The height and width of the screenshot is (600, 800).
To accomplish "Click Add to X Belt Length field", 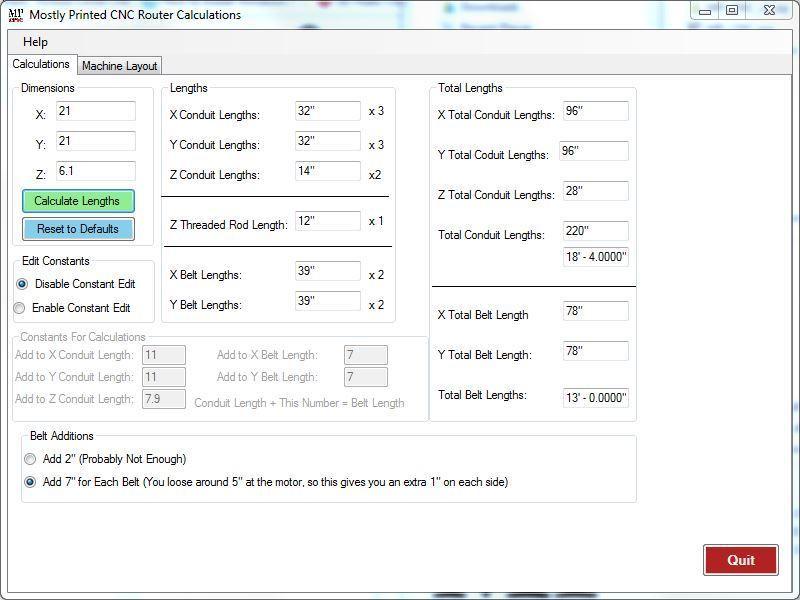I will [x=366, y=355].
